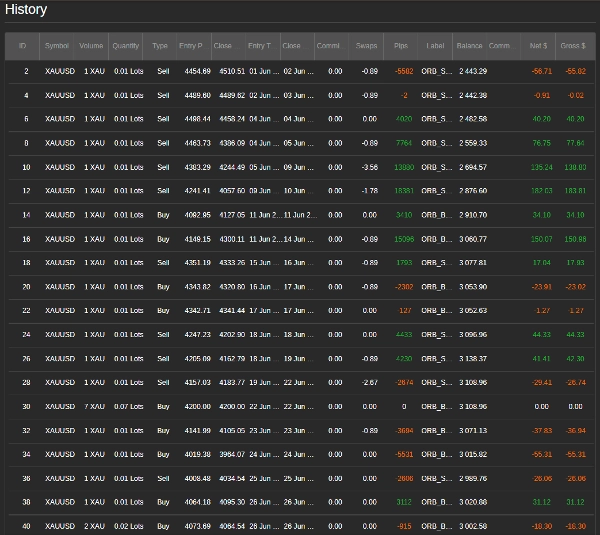Click entry price 4149.15
The width and height of the screenshot is (600, 535).
point(197,239)
